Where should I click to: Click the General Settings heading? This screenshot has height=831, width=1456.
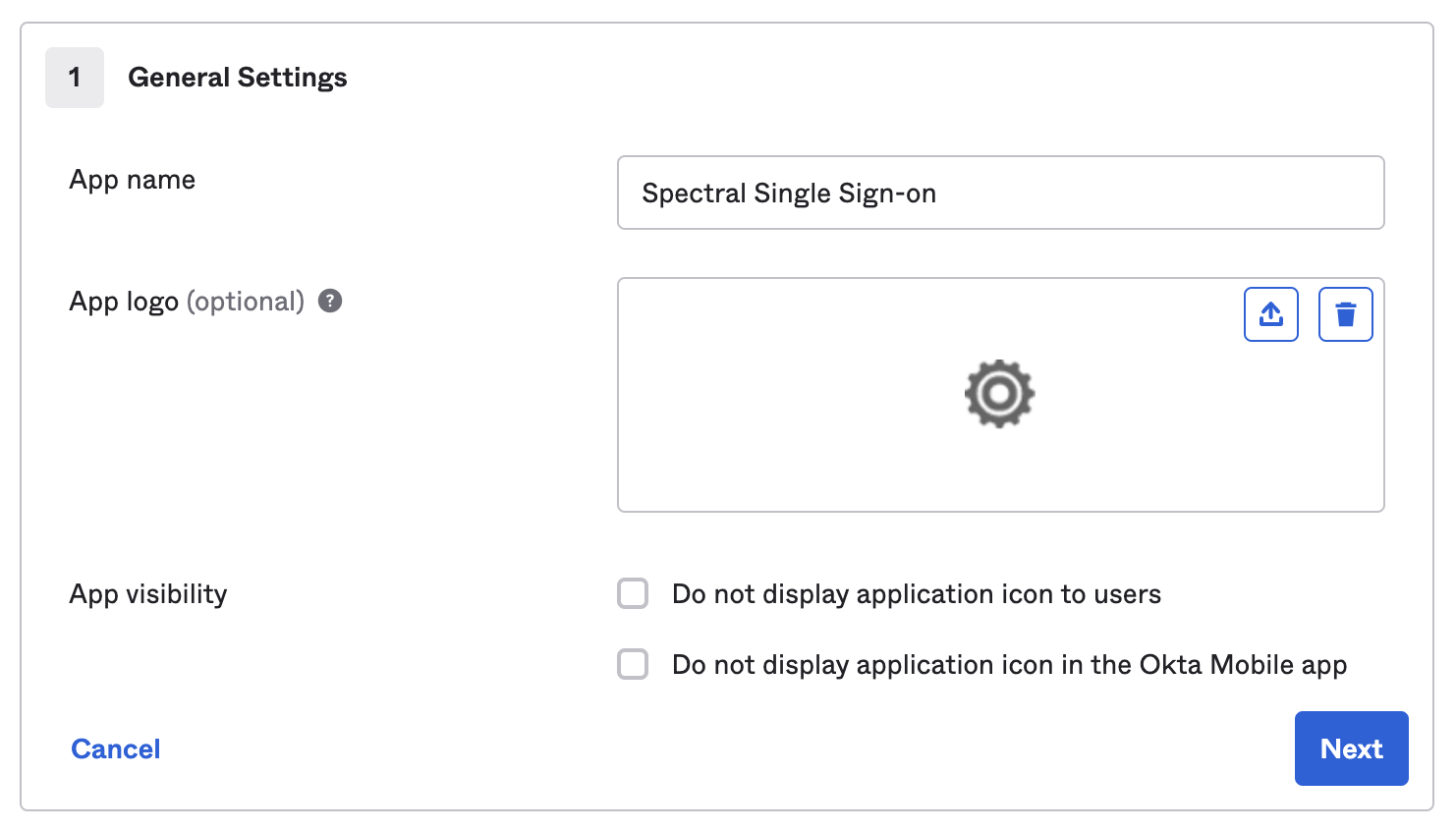click(238, 78)
